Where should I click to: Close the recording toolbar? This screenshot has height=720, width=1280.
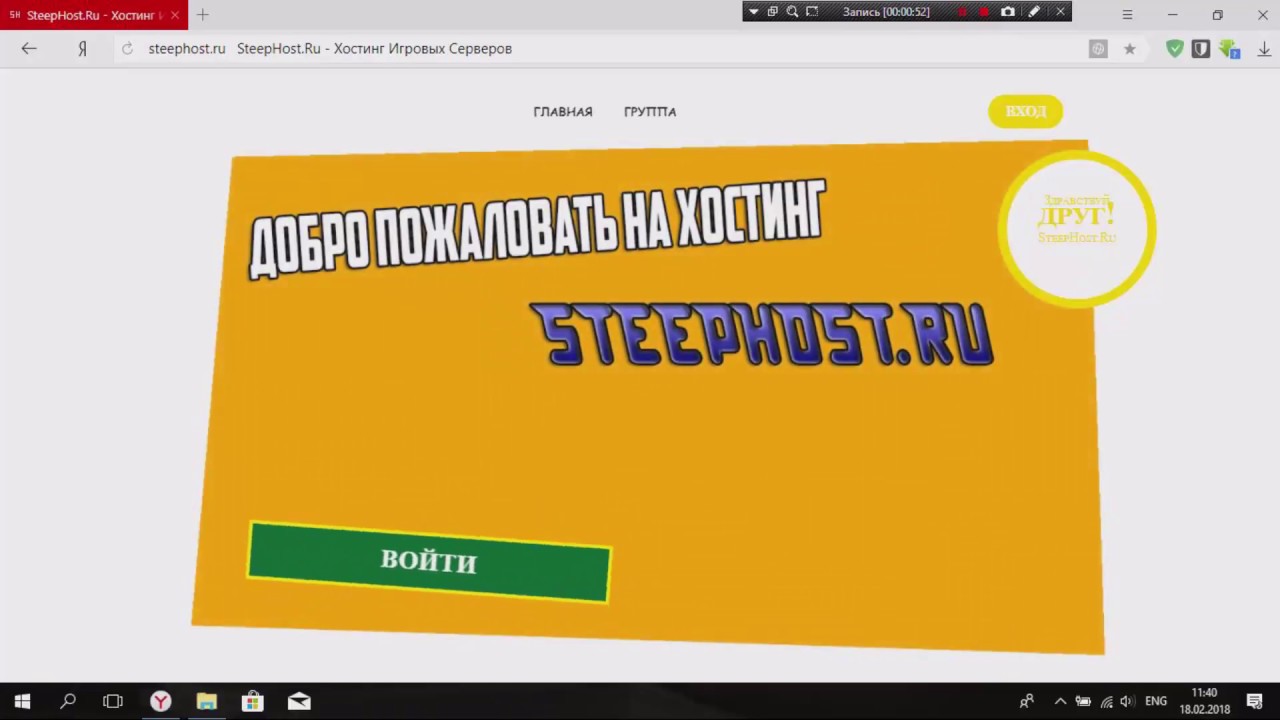[x=1060, y=12]
